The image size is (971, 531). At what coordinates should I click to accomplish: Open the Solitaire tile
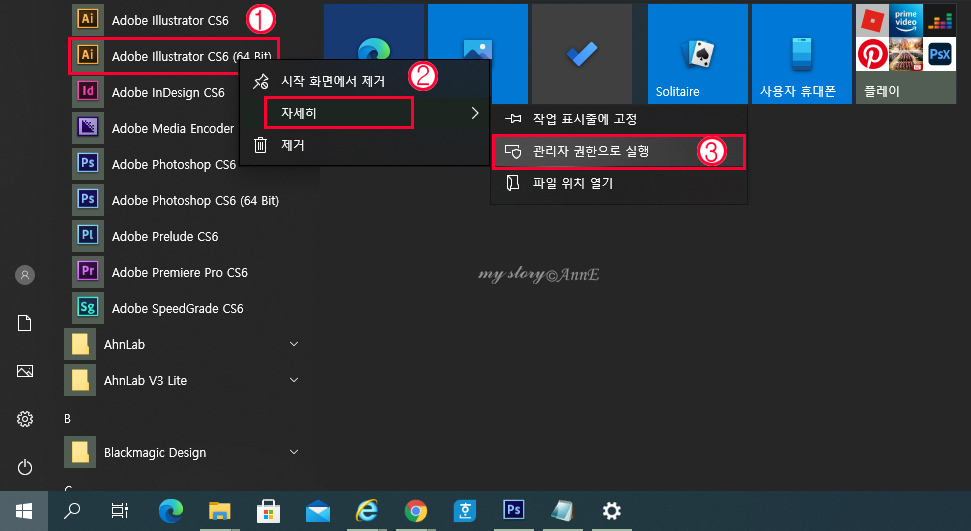697,53
